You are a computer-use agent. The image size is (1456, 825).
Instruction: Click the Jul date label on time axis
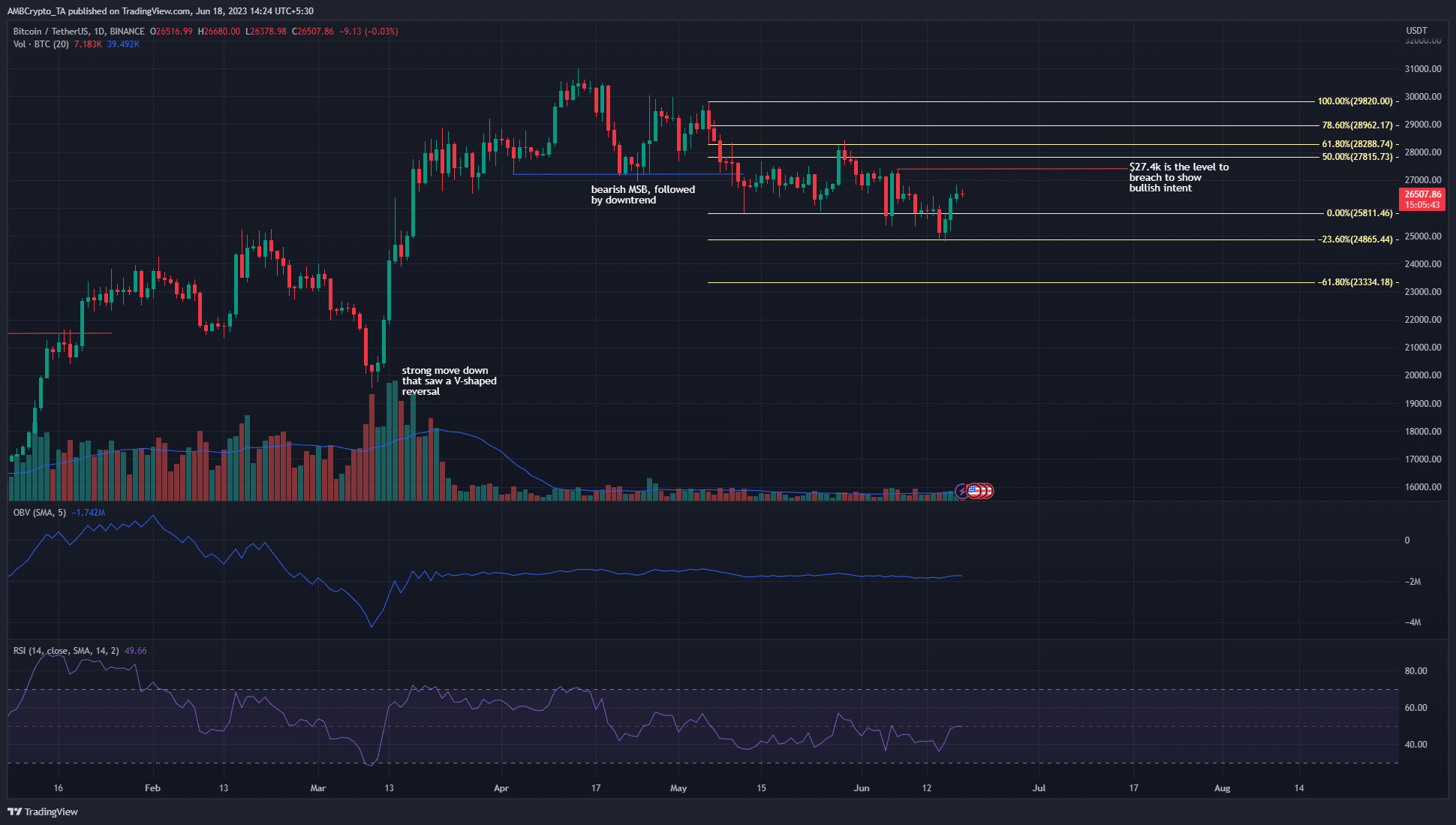coord(1039,788)
